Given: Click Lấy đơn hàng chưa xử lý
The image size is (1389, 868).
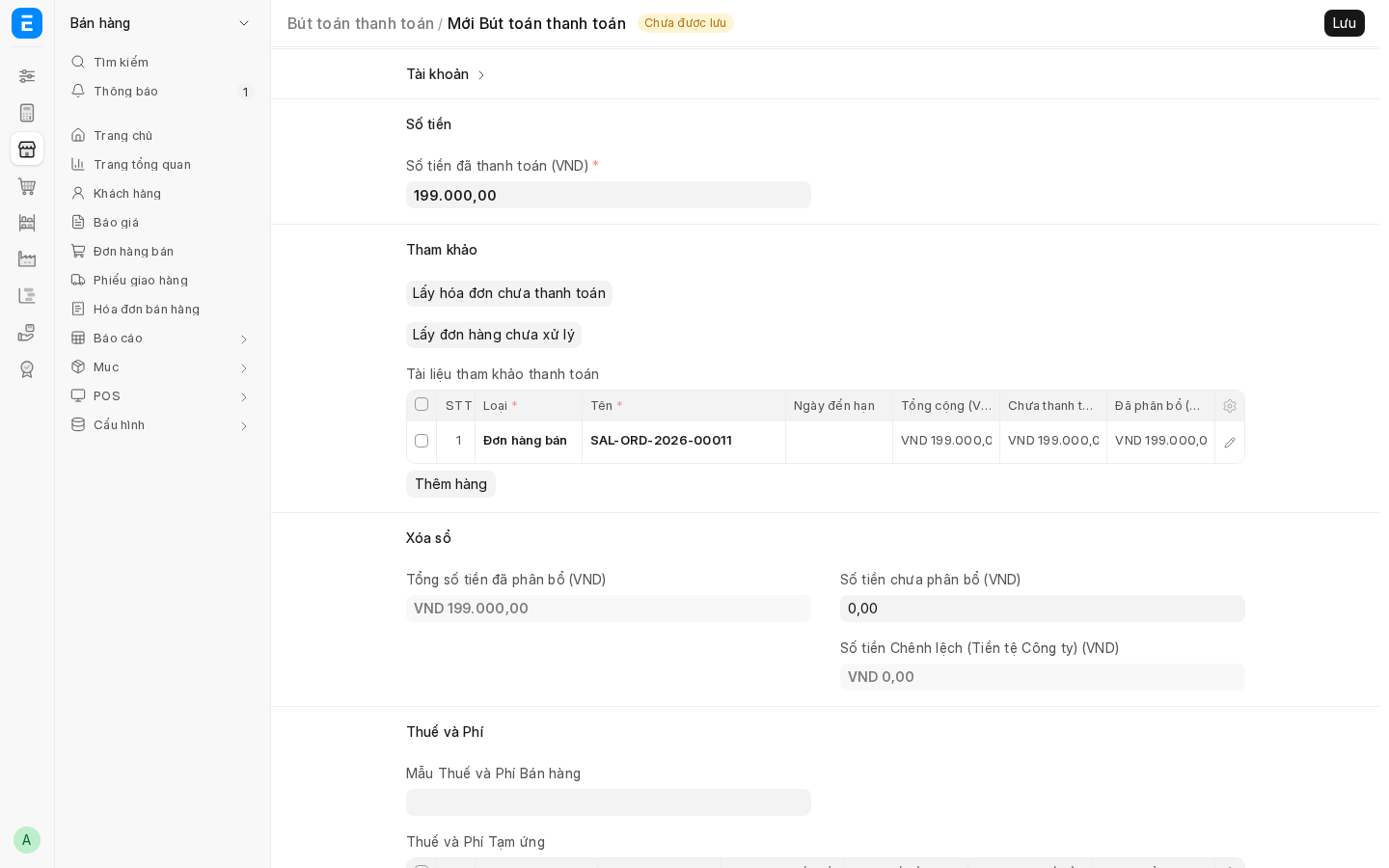Looking at the screenshot, I should (494, 335).
